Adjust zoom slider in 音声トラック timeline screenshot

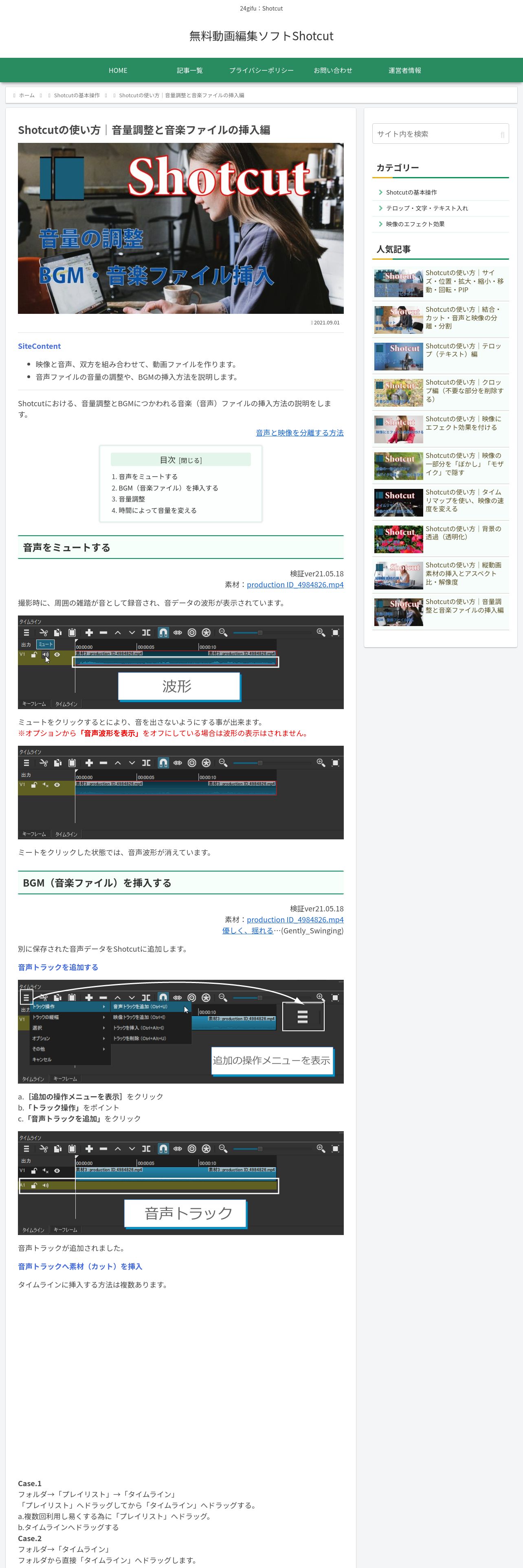(x=272, y=1149)
